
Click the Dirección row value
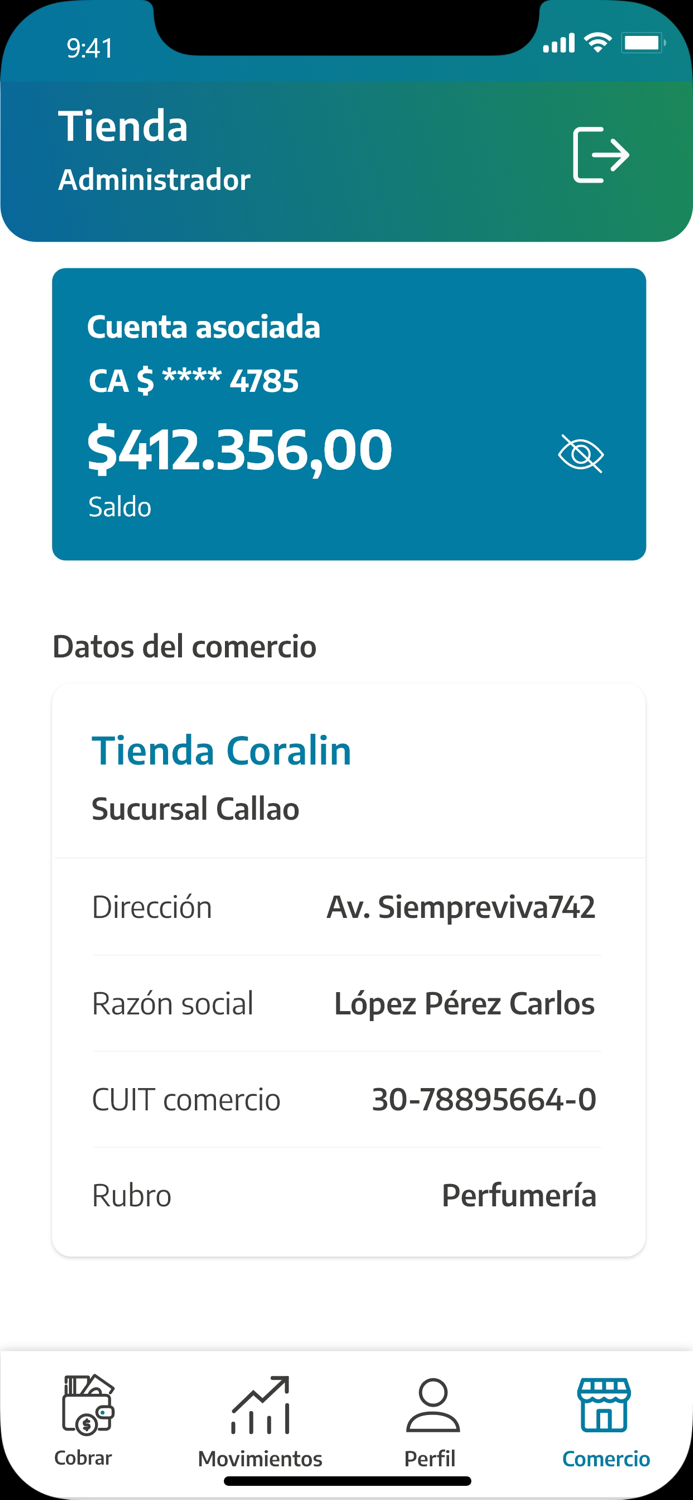pos(461,906)
